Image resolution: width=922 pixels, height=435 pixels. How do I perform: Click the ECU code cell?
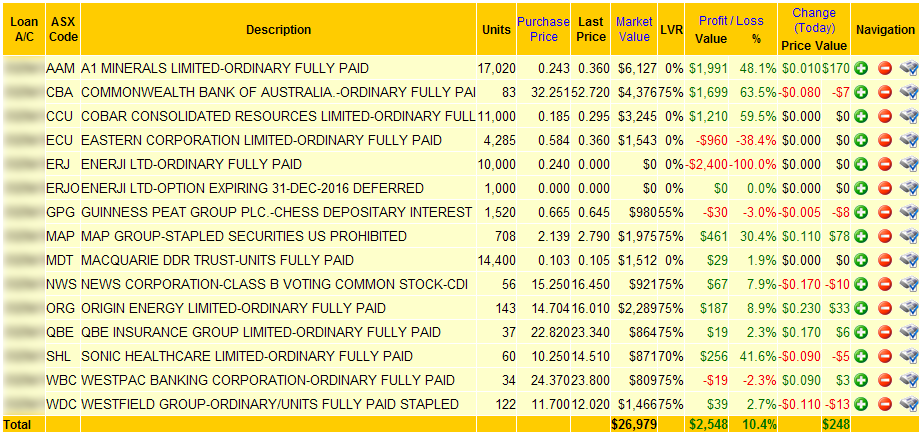[x=61, y=140]
